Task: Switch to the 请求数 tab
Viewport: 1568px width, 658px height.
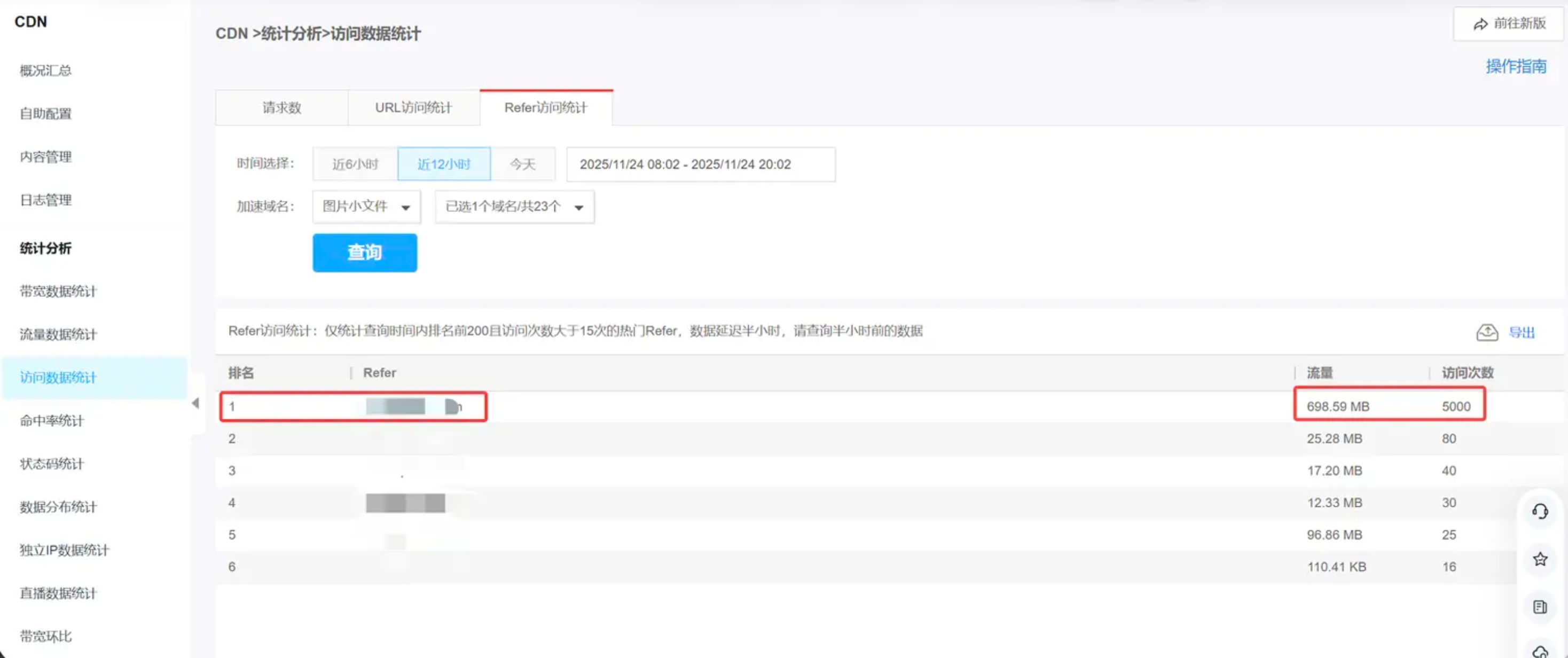Action: tap(282, 108)
